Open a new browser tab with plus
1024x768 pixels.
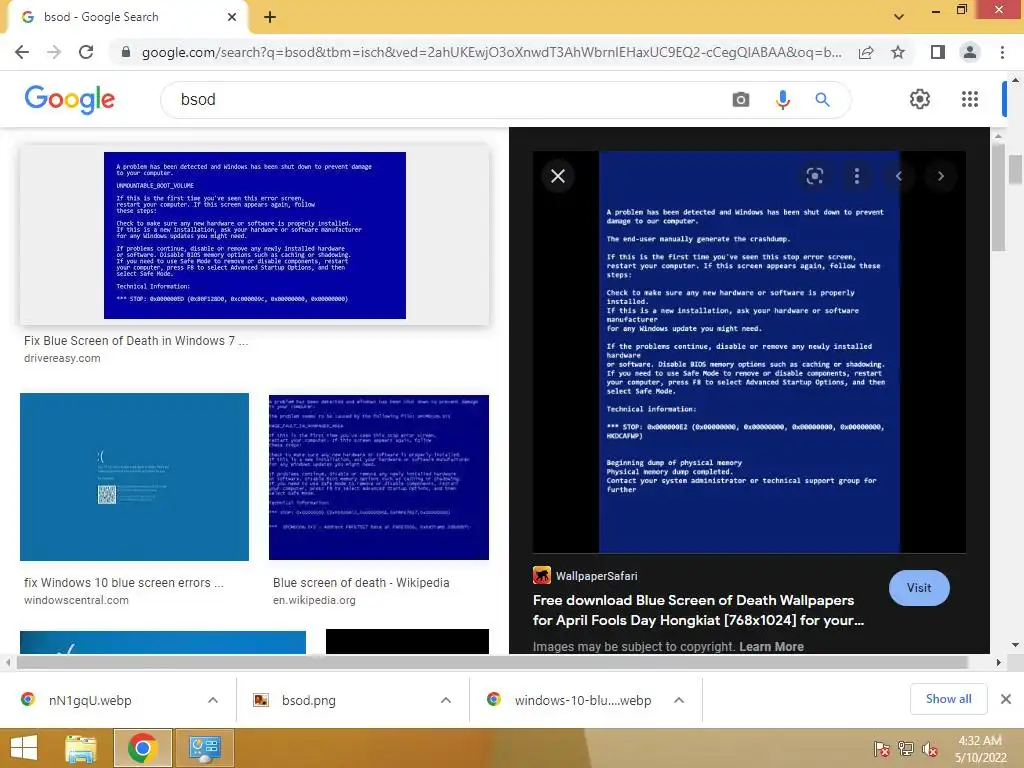pos(270,17)
